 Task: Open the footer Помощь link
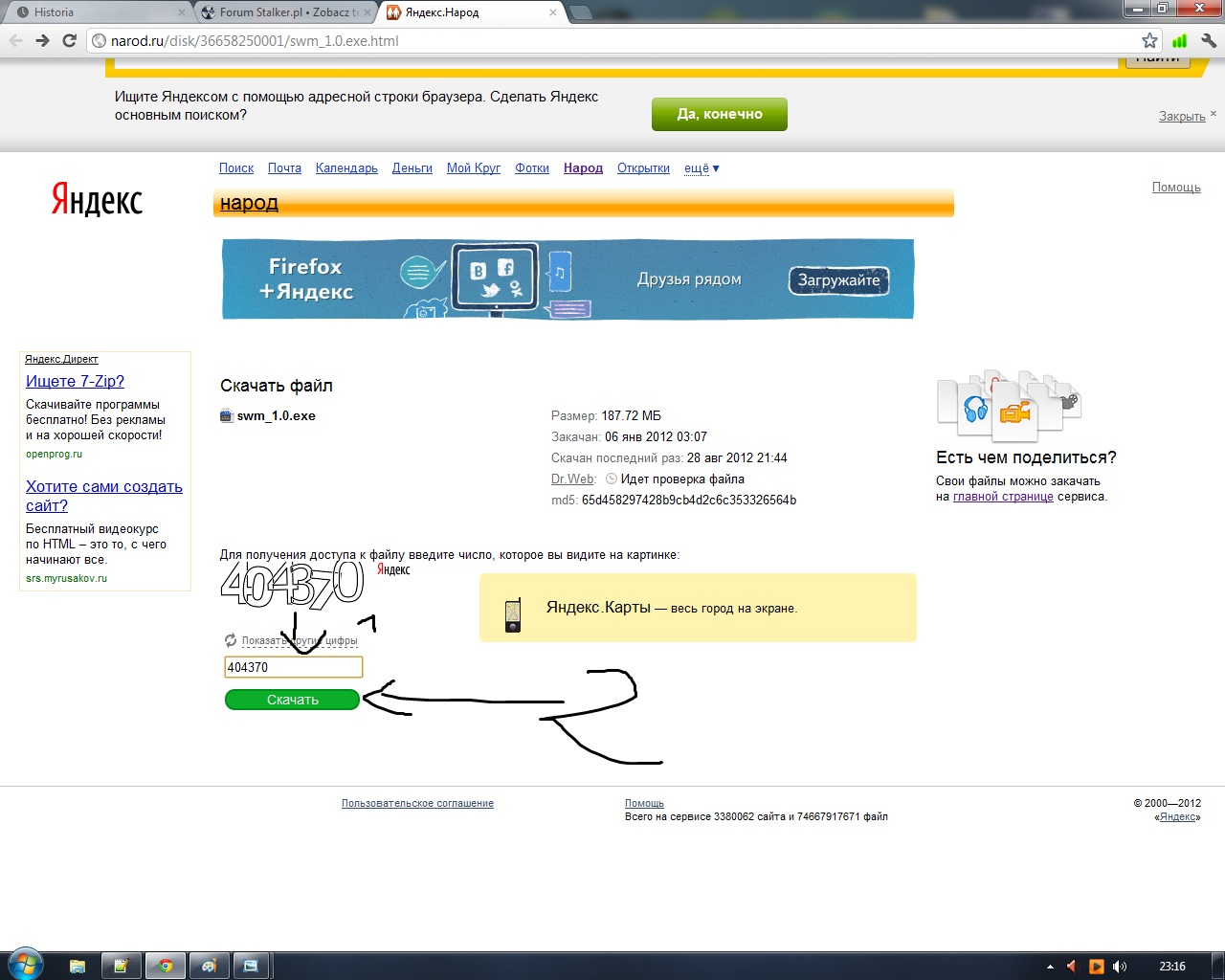pos(644,803)
